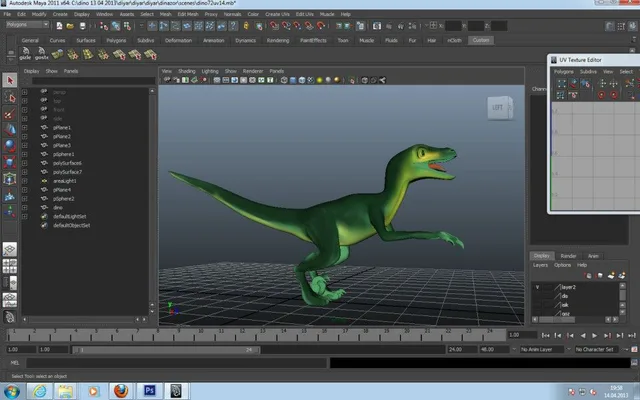The image size is (640, 400).
Task: Open the Anim layer tab
Action: [593, 256]
